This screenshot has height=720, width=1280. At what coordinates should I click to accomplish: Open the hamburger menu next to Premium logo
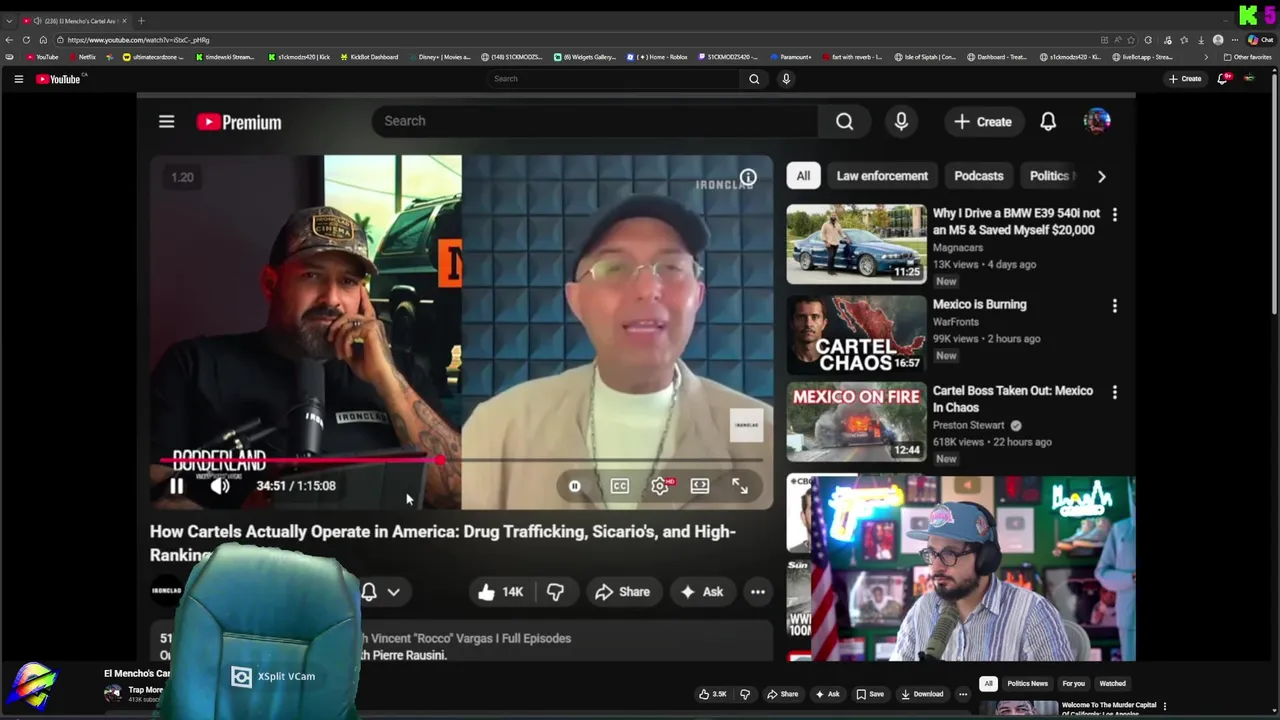point(167,122)
